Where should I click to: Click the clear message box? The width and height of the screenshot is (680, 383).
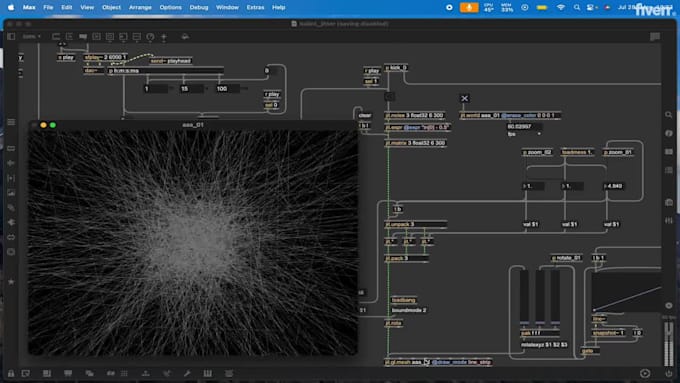[x=365, y=115]
